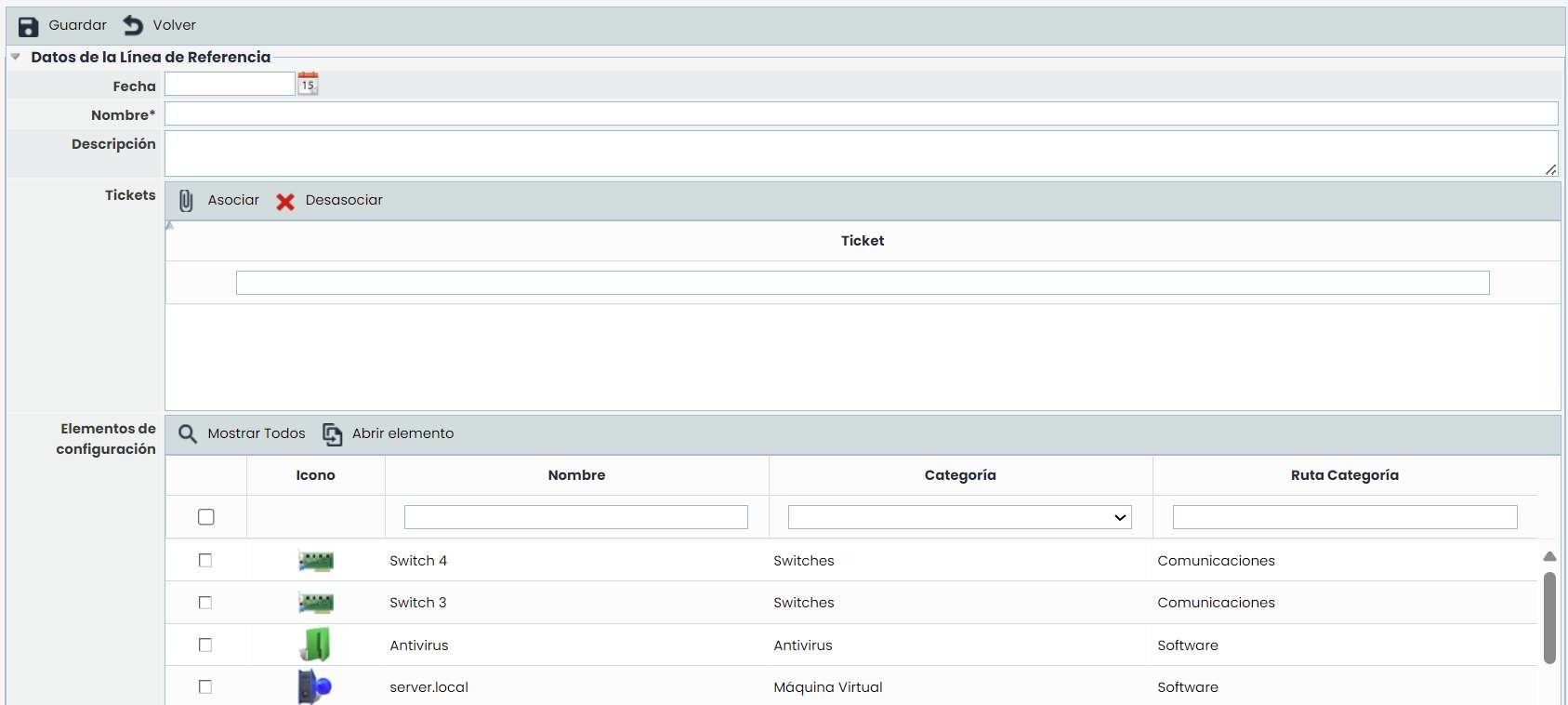The height and width of the screenshot is (705, 1568).
Task: Focus the Nombre required input field
Action: [861, 114]
